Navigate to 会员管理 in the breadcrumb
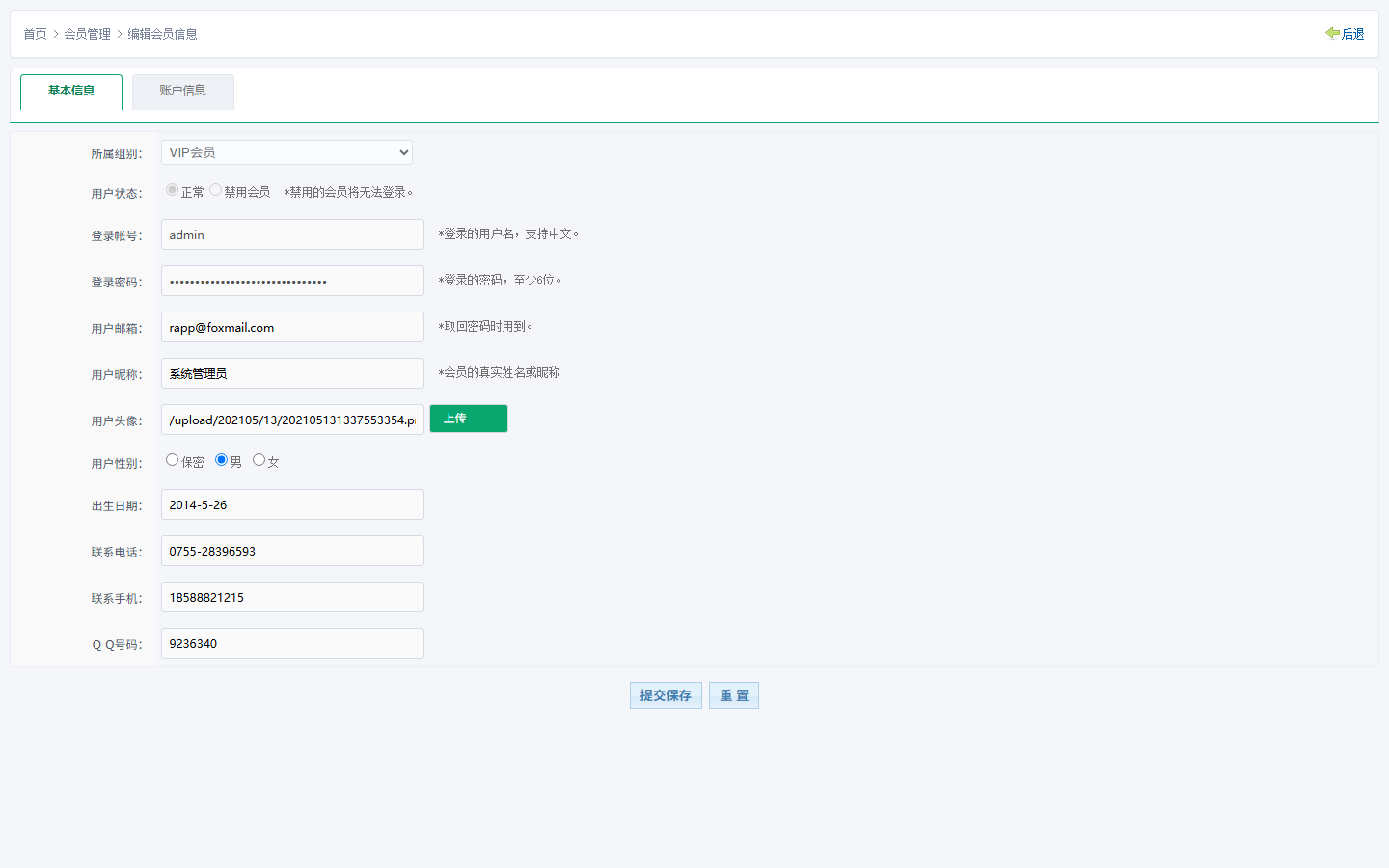The image size is (1389, 868). (x=87, y=34)
